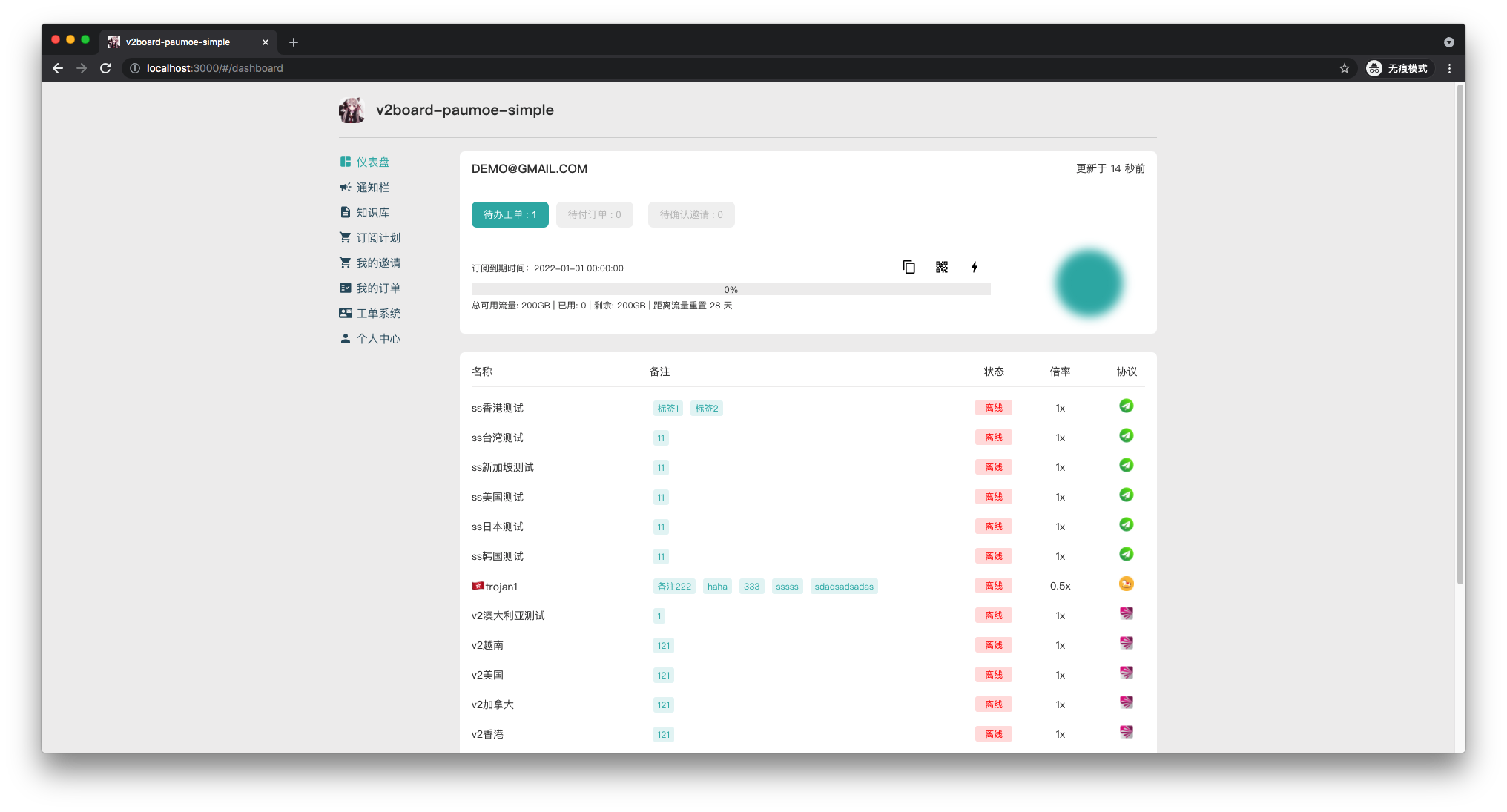Show the subscription QR code
The width and height of the screenshot is (1507, 812).
[x=941, y=267]
